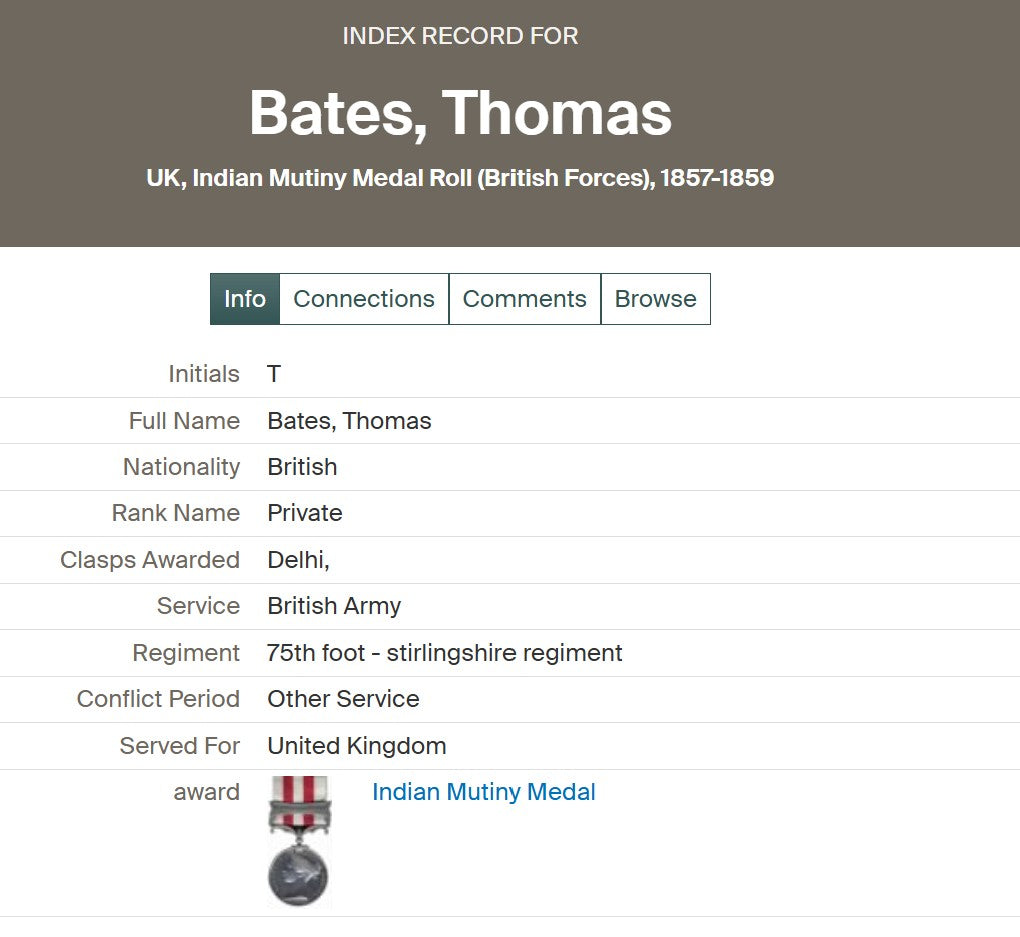1020x937 pixels.
Task: Click the 75th foot stirlingshire regiment text
Action: point(444,653)
